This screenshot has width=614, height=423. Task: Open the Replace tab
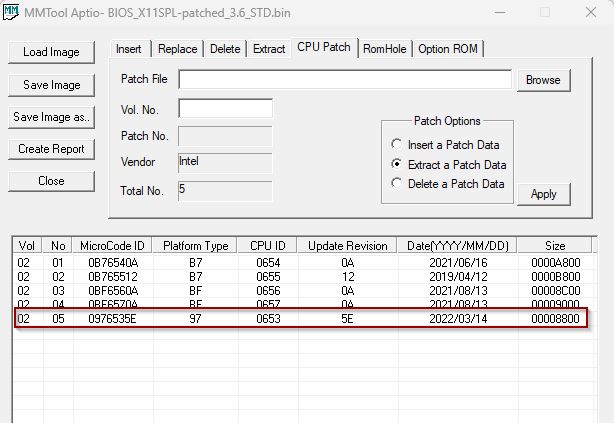click(x=176, y=49)
